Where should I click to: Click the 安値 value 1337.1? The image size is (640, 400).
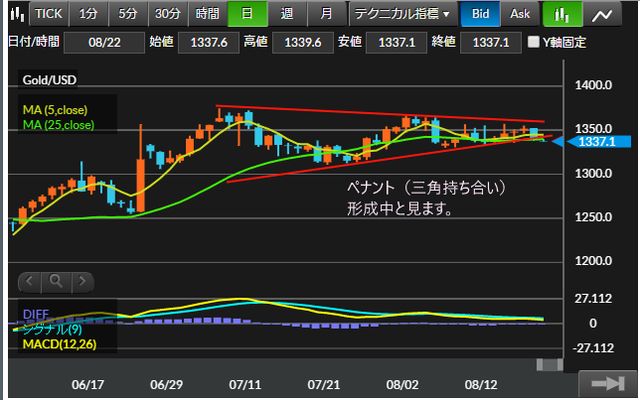(396, 42)
